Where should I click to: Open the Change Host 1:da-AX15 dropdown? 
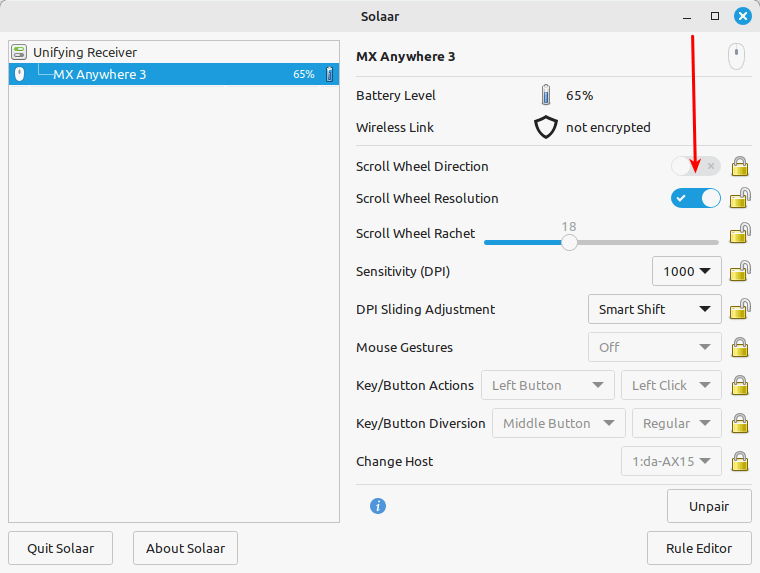pyautogui.click(x=671, y=461)
